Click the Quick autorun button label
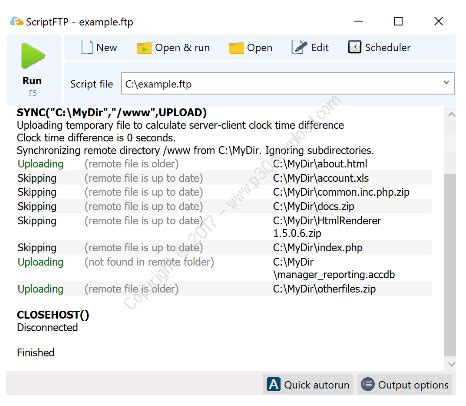This screenshot has height=406, width=466. (317, 385)
